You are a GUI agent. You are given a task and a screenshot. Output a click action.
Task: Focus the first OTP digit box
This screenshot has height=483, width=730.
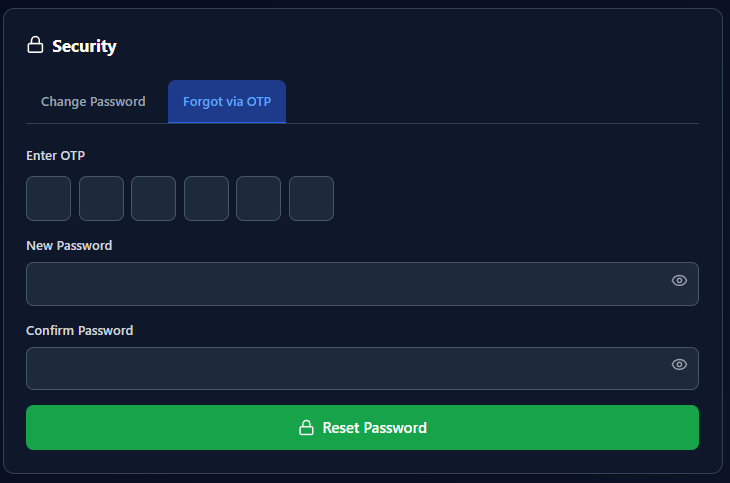48,198
